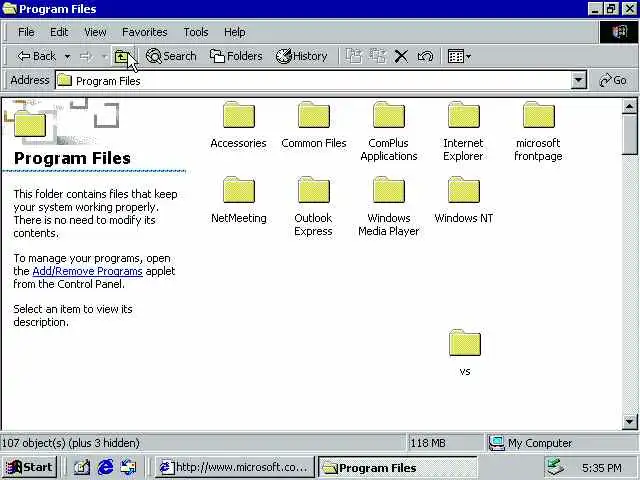Open the File menu
The height and width of the screenshot is (480, 640).
(x=26, y=32)
